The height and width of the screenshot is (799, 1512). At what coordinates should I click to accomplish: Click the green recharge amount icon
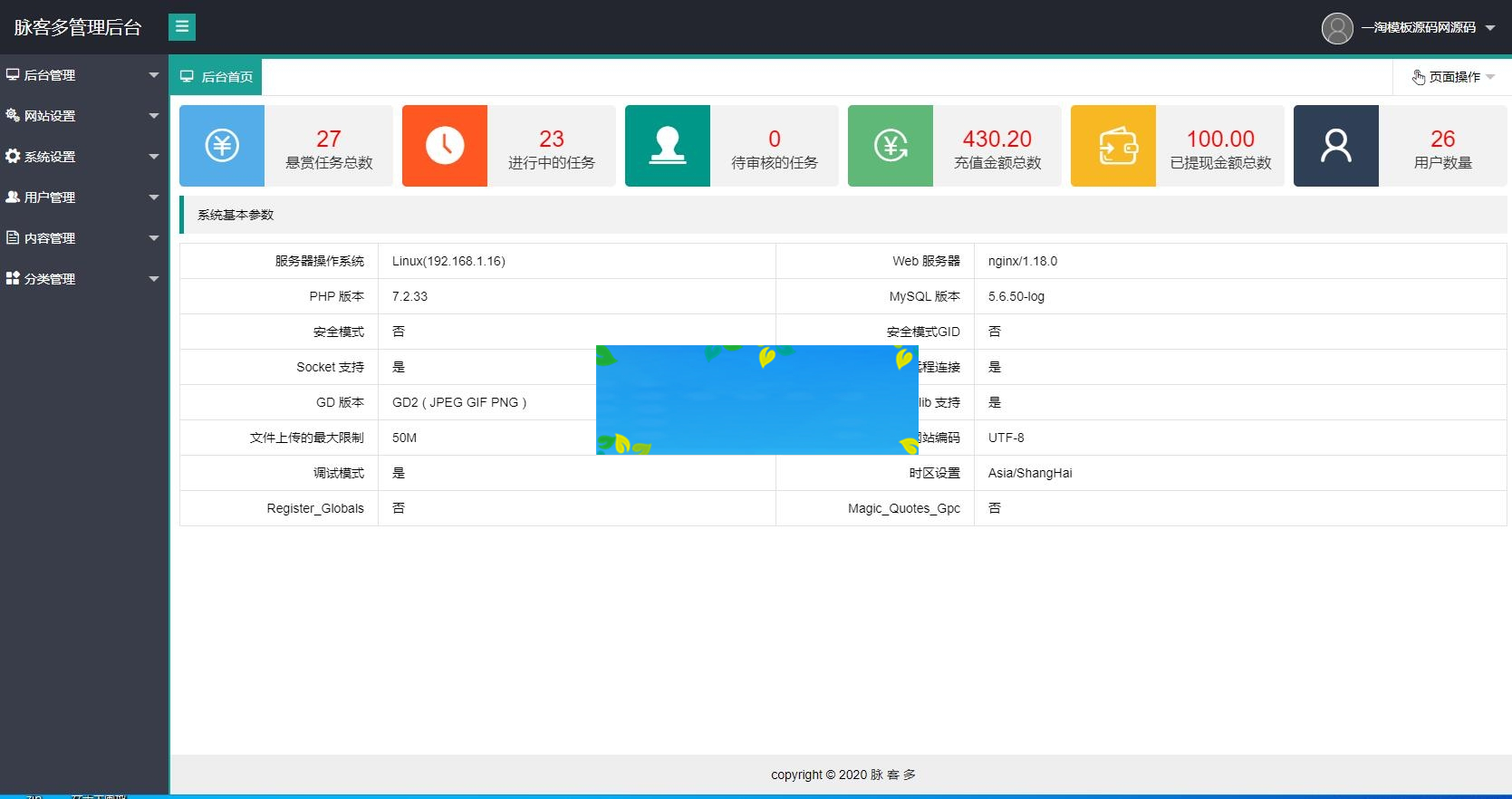(891, 146)
